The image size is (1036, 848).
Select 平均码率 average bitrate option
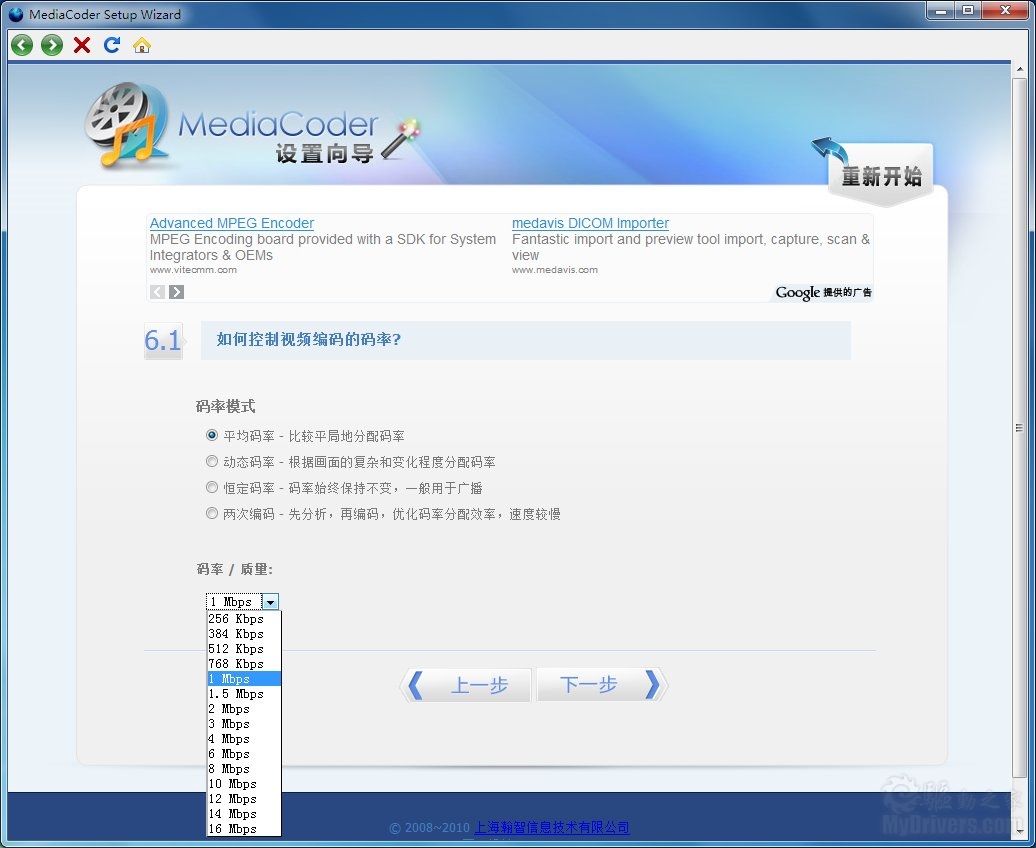point(212,436)
